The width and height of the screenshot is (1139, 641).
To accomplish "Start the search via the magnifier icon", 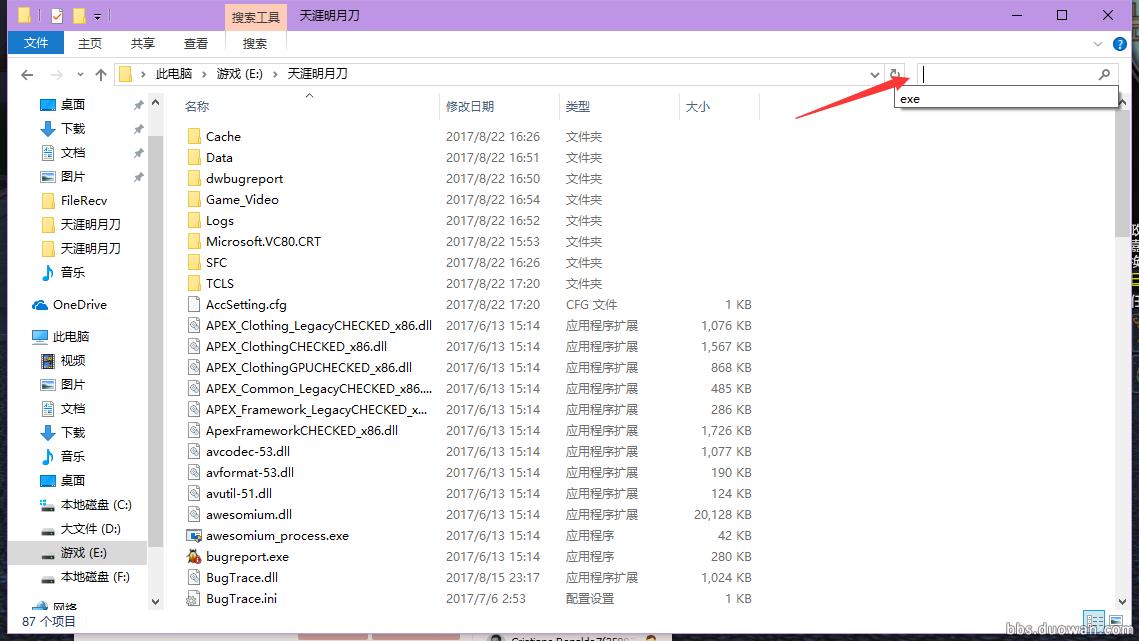I will tap(1103, 74).
